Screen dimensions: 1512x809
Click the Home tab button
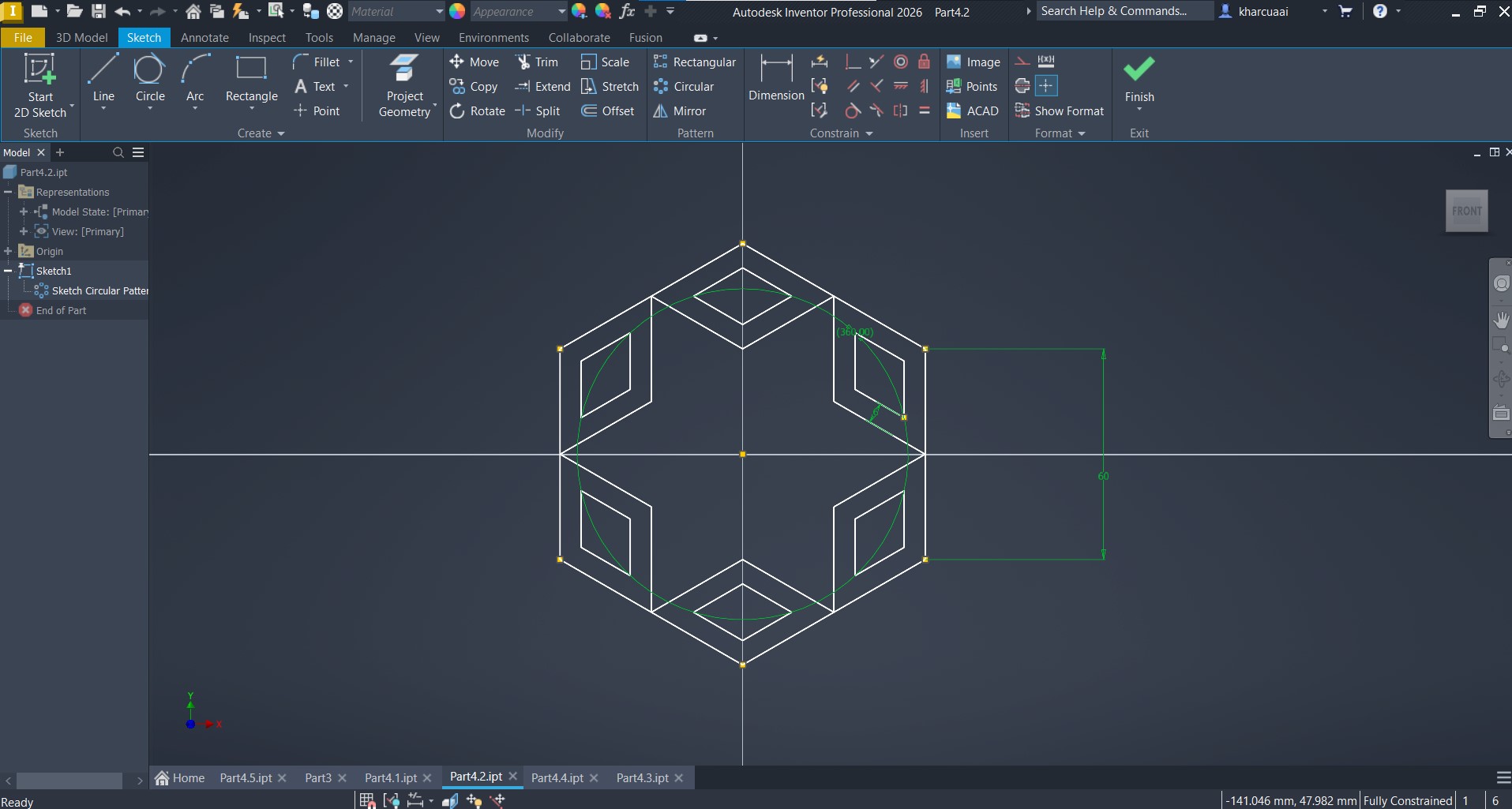click(x=180, y=777)
